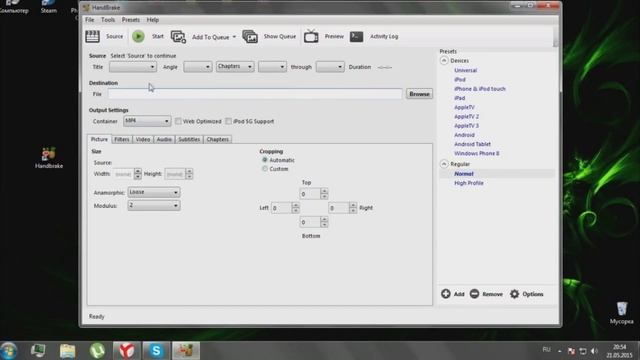Screen dimensions: 640x360
Task: Click the Top crop value stepper
Action: [324, 193]
